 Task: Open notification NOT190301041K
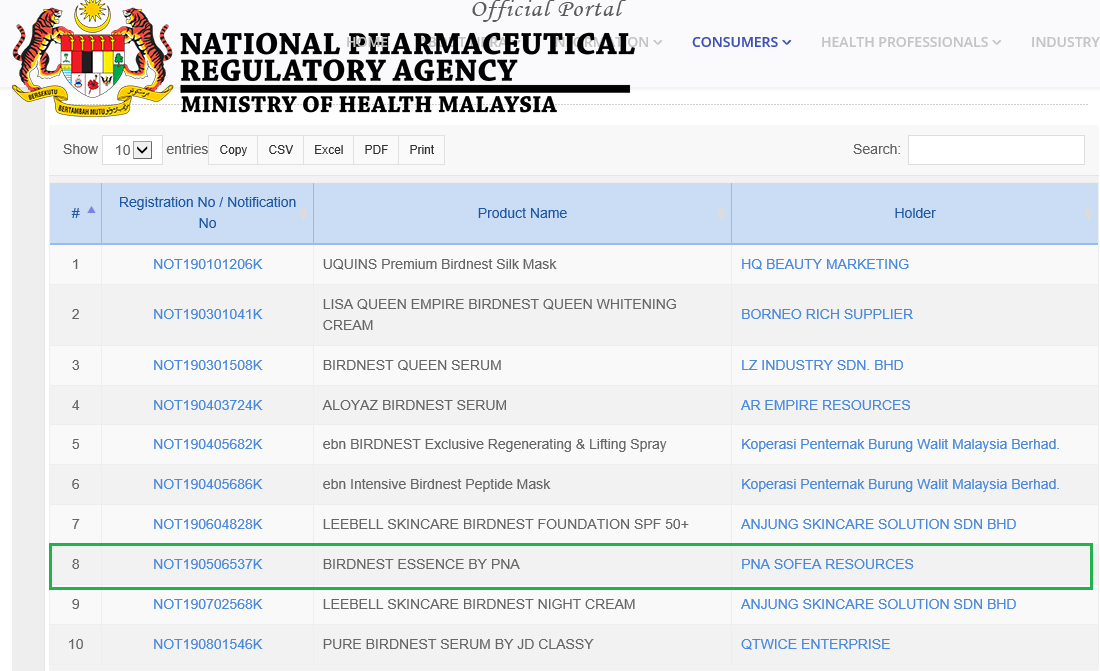(208, 314)
